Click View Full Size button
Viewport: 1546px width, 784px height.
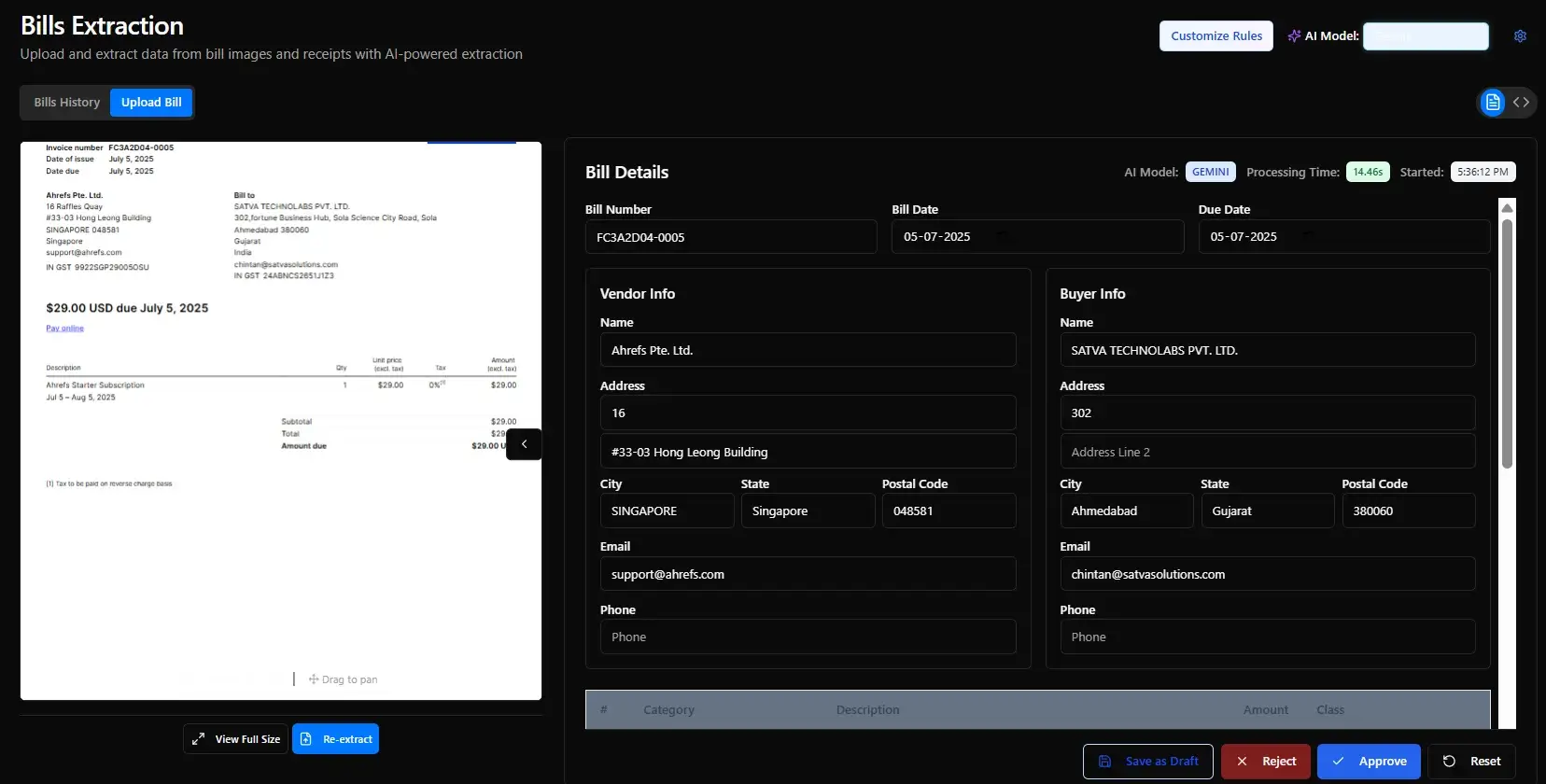[x=235, y=739]
